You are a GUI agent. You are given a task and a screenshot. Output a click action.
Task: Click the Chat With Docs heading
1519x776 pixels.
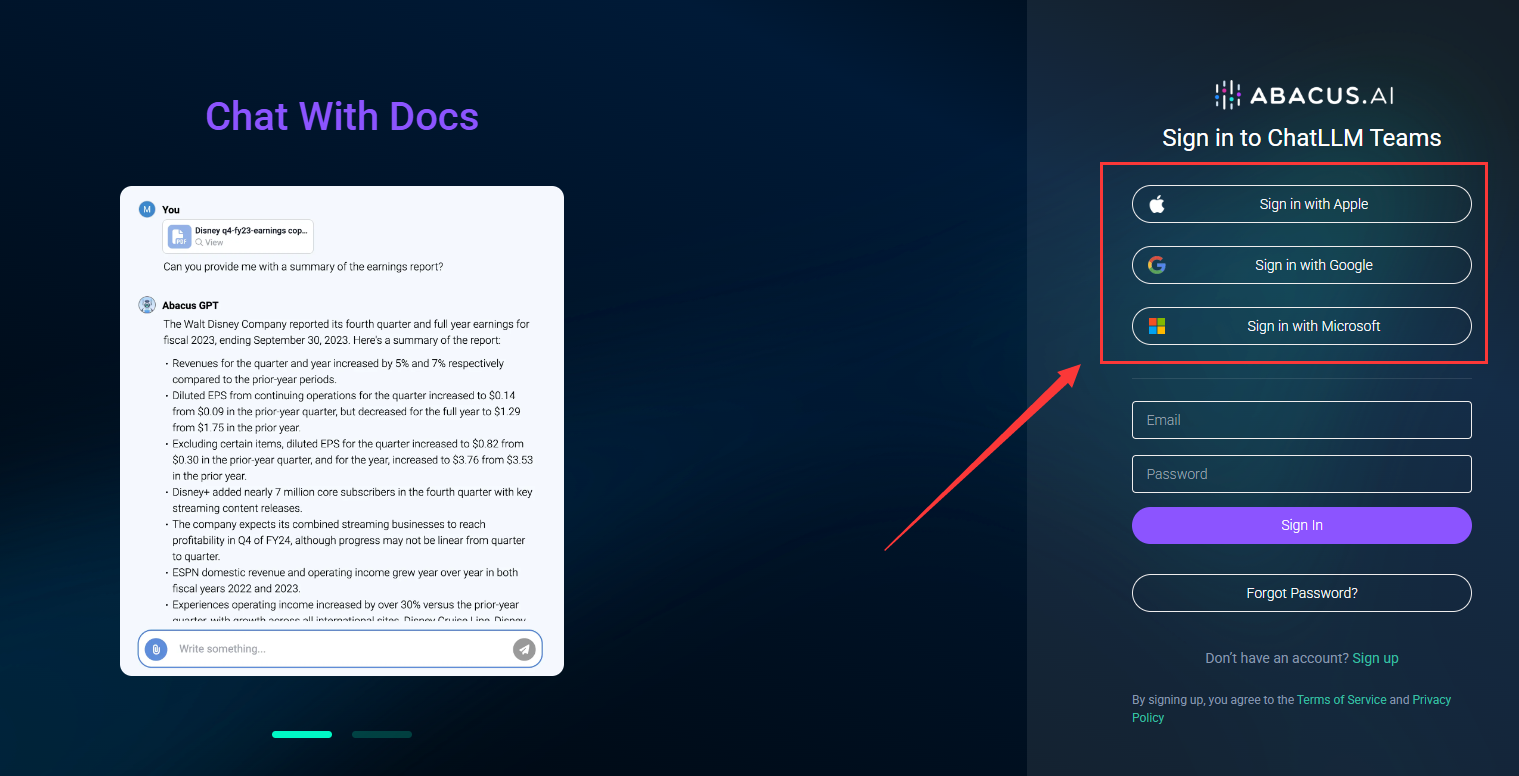click(342, 116)
